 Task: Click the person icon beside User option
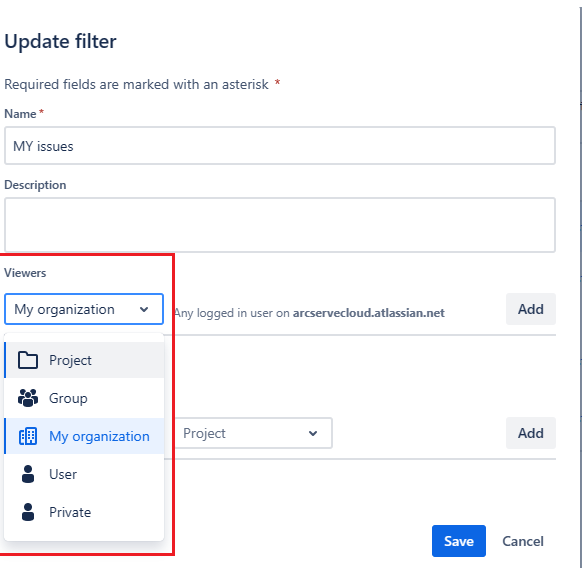[28, 474]
